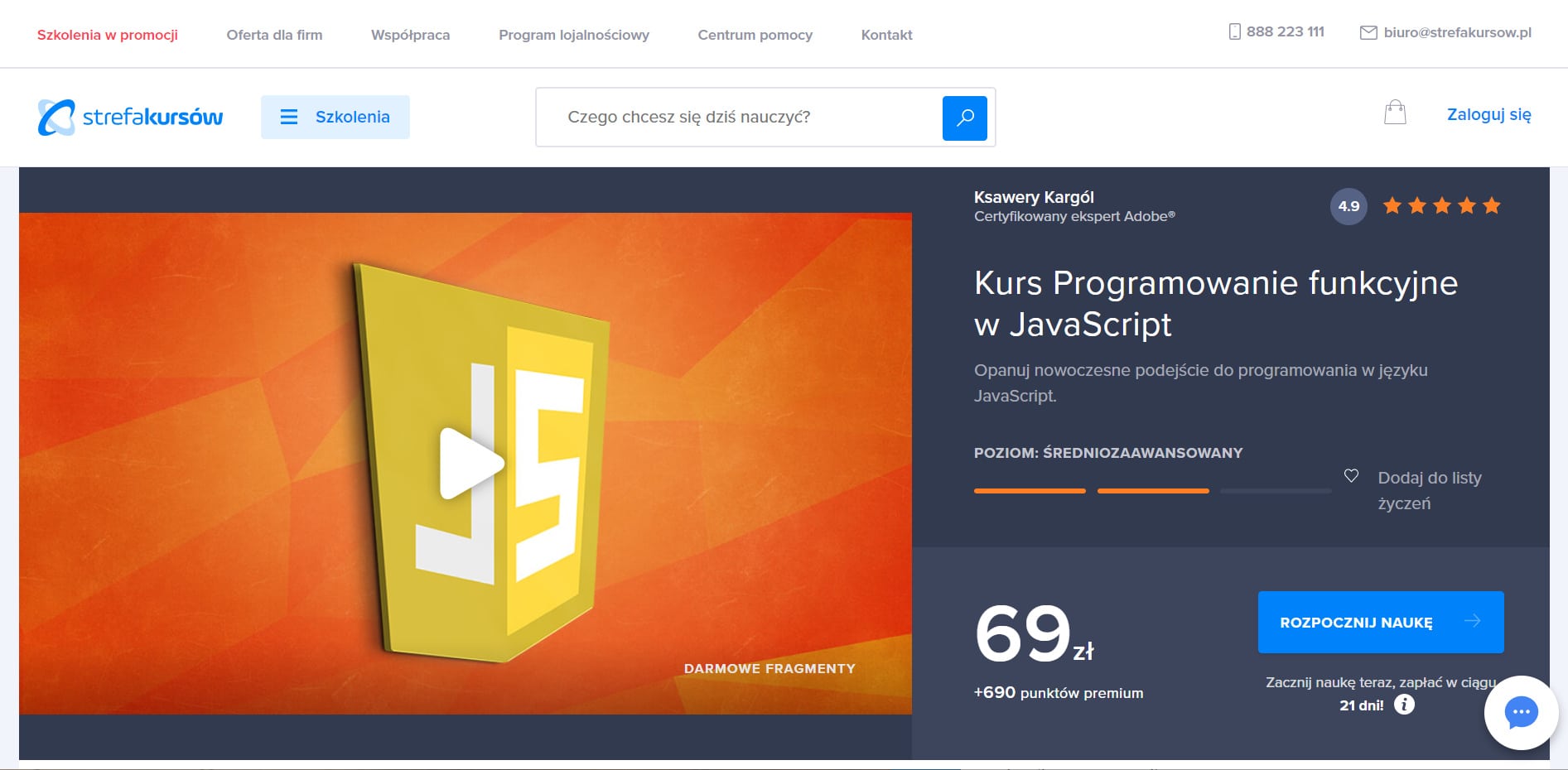Click the phone icon next to 888 223 111
This screenshot has width=1568, height=770.
click(1233, 31)
